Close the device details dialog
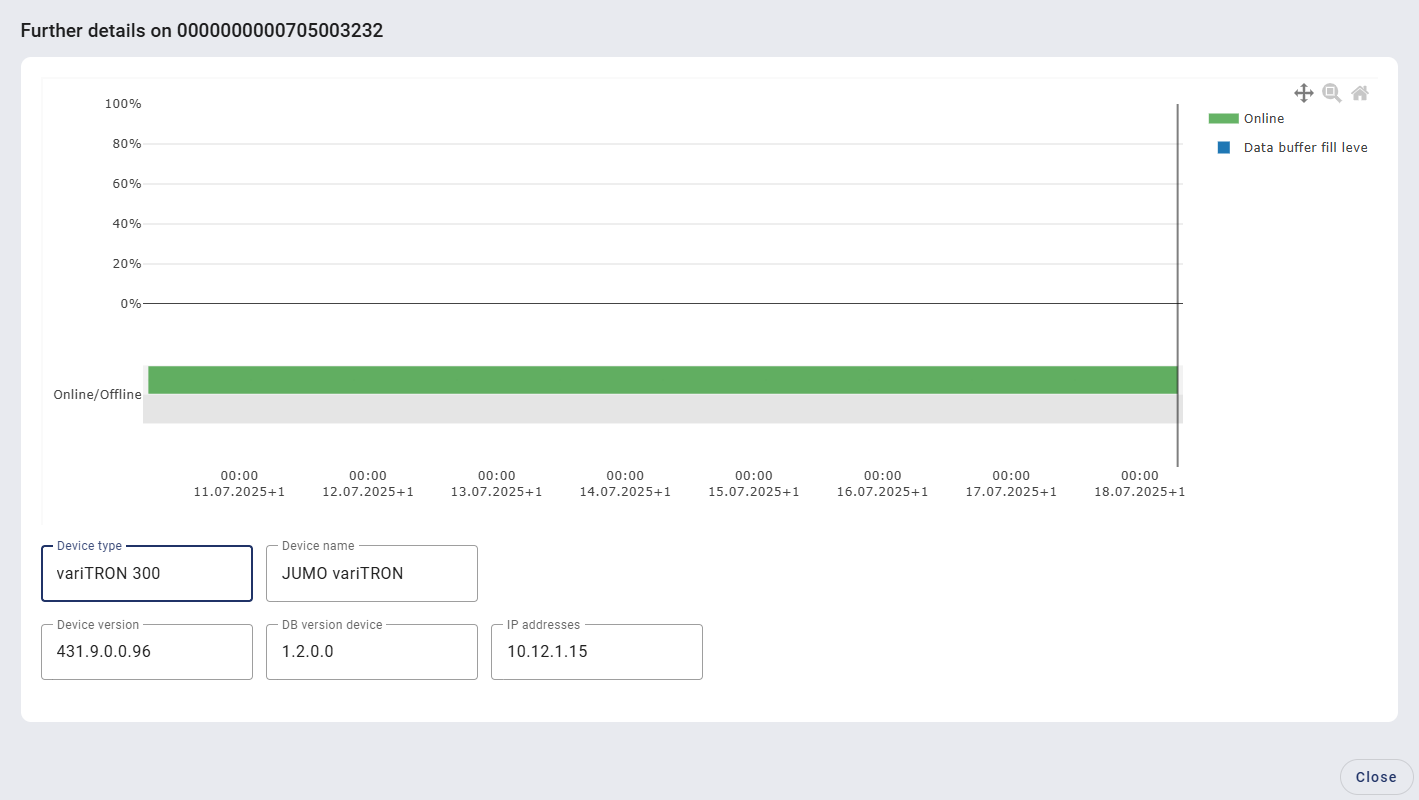This screenshot has height=800, width=1419. point(1375,777)
